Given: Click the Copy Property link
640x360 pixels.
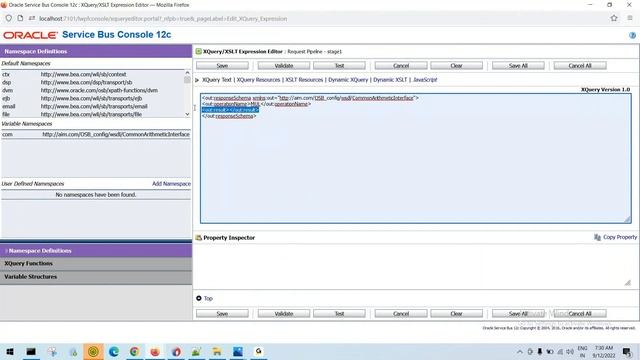Looking at the screenshot, I should coord(620,237).
